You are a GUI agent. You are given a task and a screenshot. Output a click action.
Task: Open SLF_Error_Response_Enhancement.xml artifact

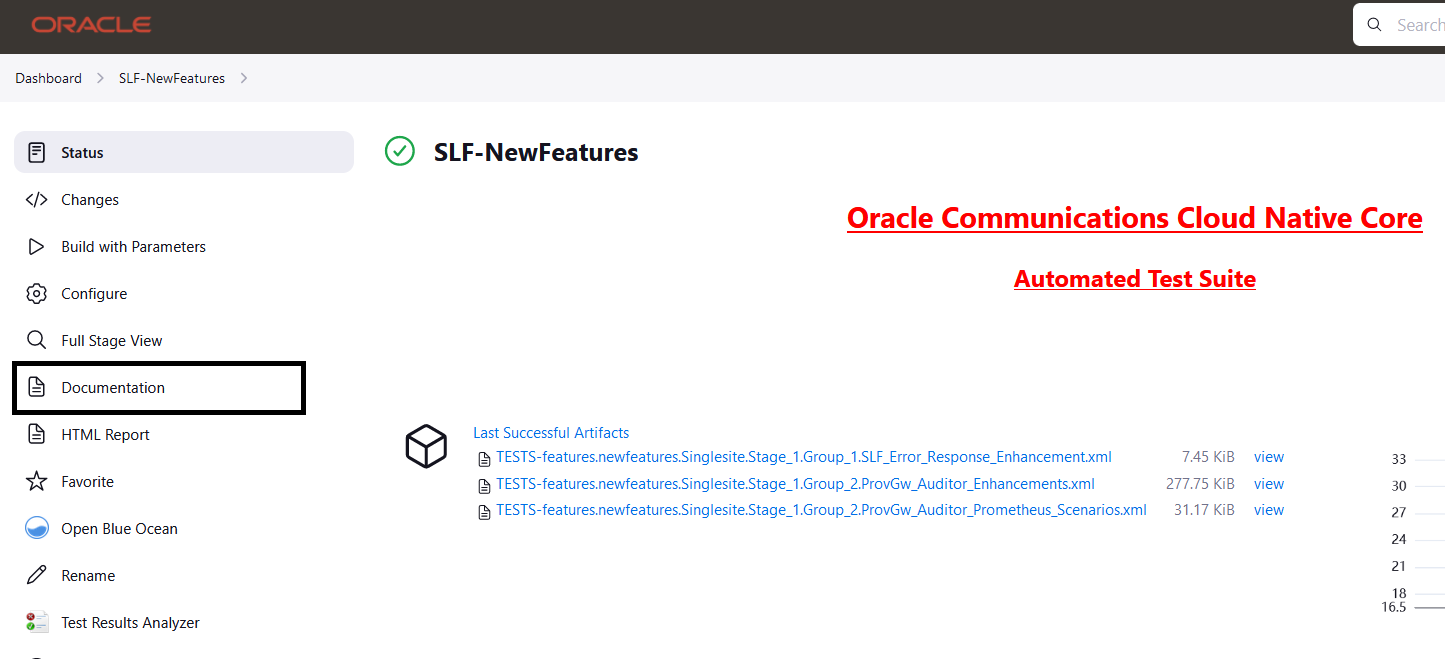[x=804, y=457]
